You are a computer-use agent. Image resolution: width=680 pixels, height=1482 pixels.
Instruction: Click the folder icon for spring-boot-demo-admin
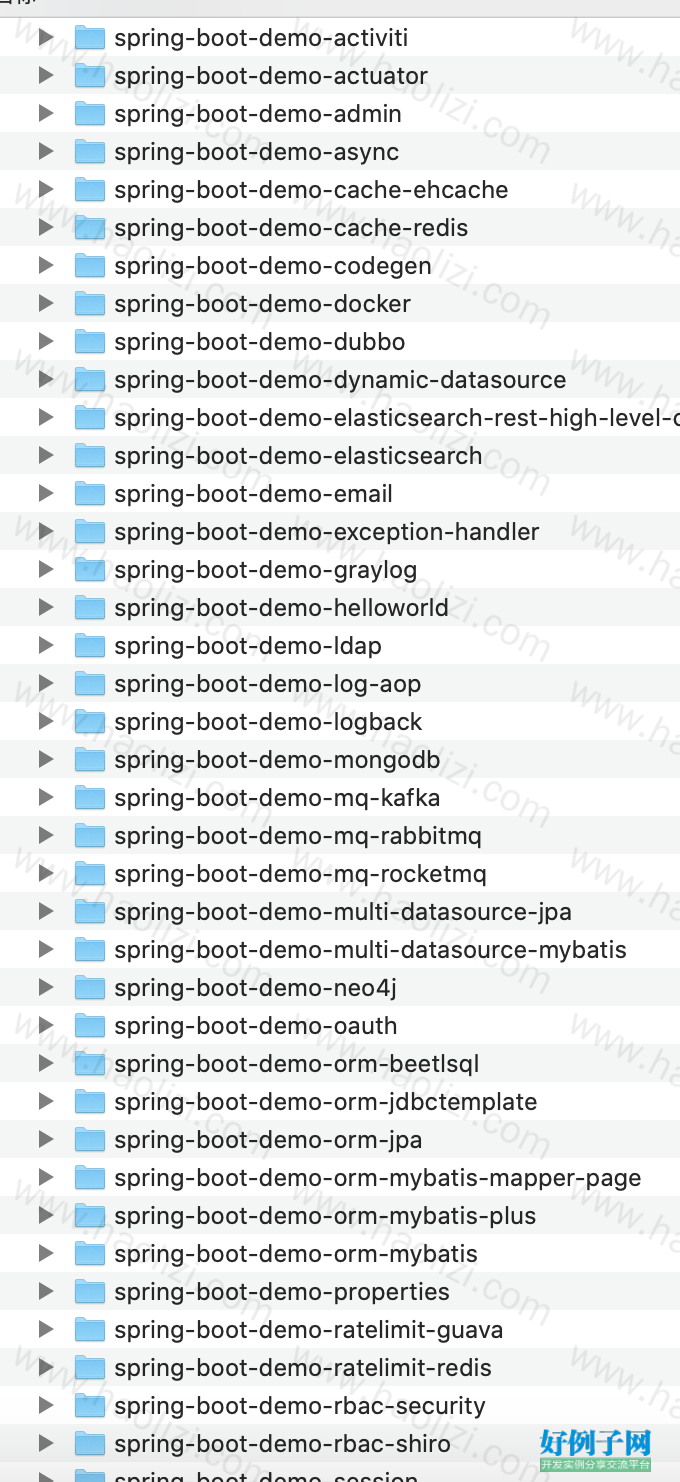pos(90,114)
